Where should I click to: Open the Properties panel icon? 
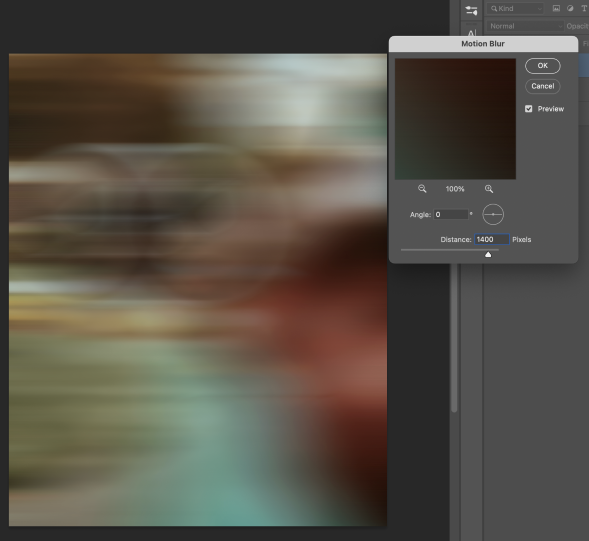point(471,10)
